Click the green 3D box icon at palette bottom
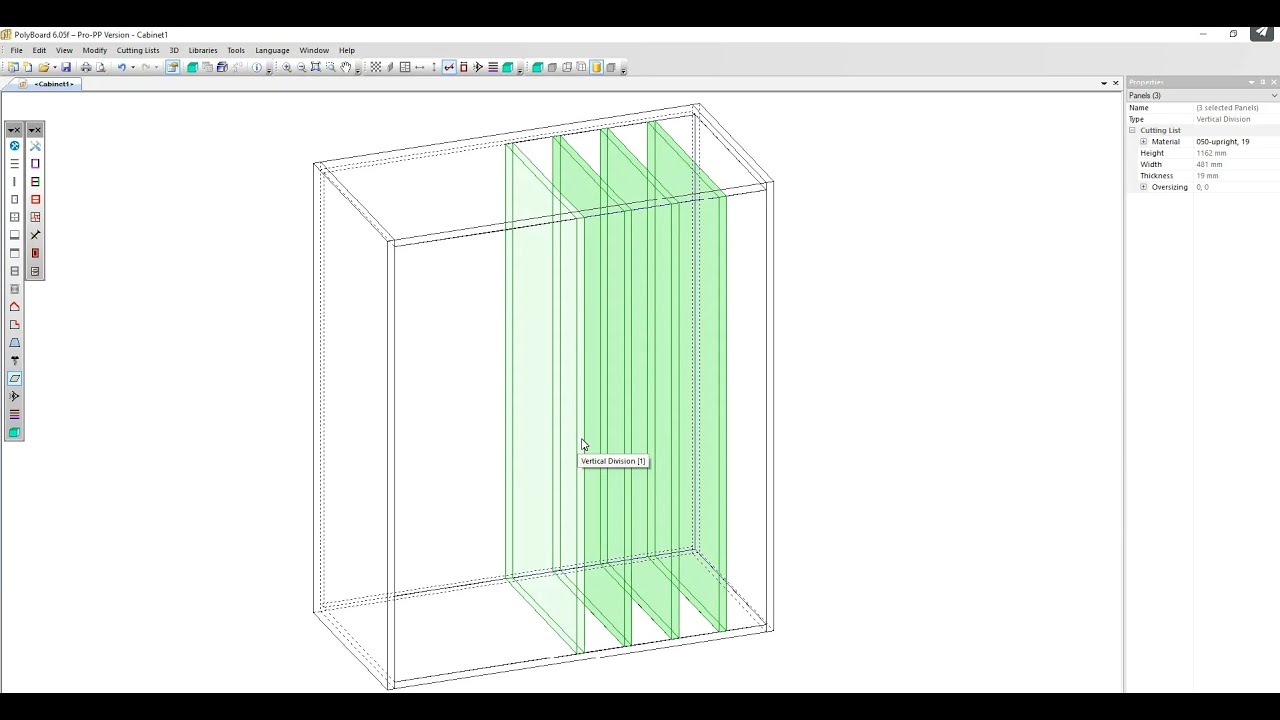Image resolution: width=1280 pixels, height=720 pixels. (x=14, y=432)
